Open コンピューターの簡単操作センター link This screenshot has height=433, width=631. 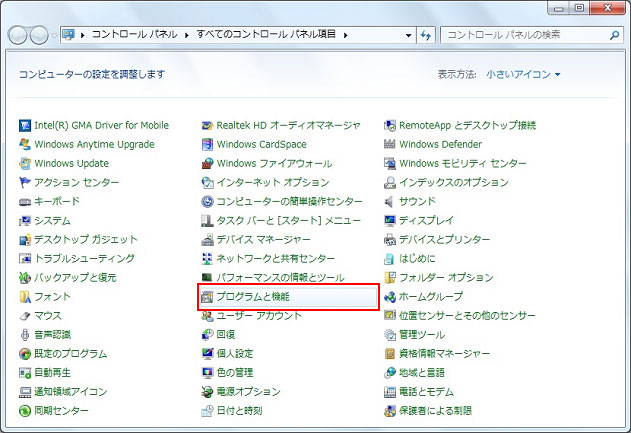point(289,201)
